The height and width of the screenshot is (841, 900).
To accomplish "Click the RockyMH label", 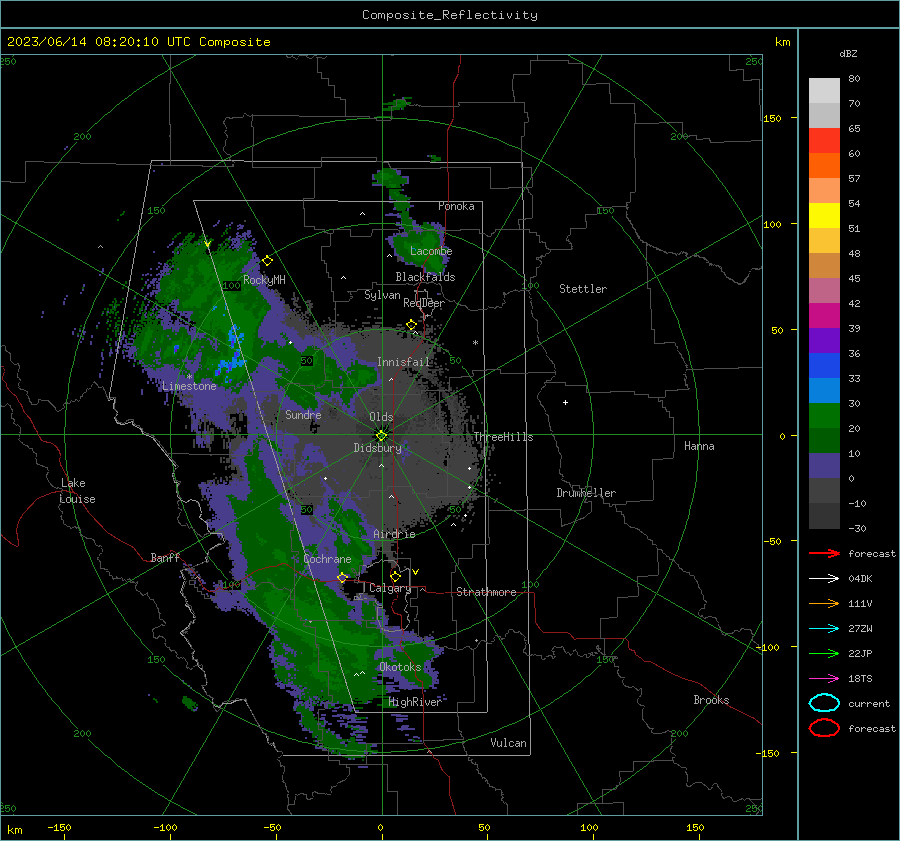I will pos(264,280).
